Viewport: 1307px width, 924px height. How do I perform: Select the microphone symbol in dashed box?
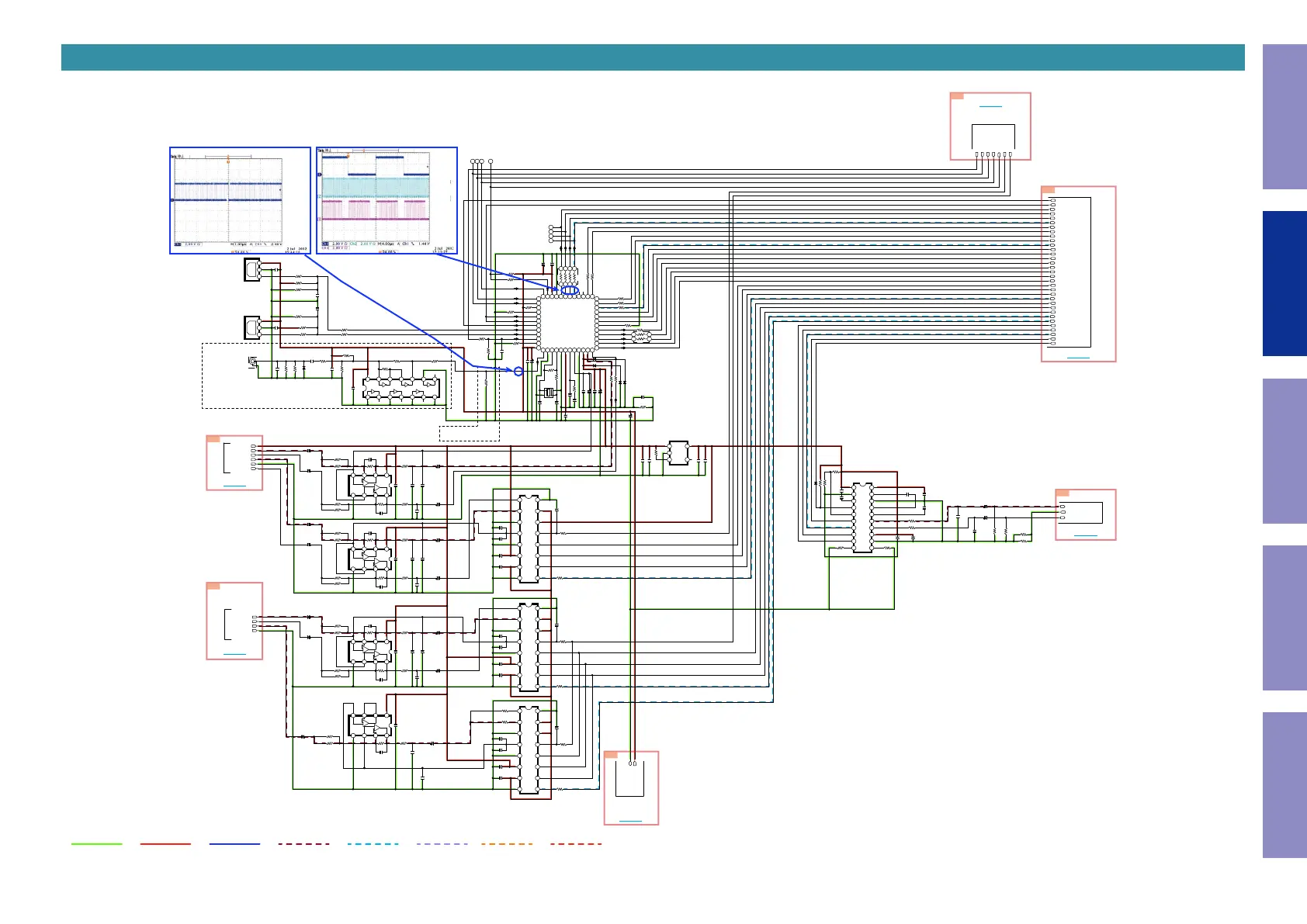click(x=253, y=362)
